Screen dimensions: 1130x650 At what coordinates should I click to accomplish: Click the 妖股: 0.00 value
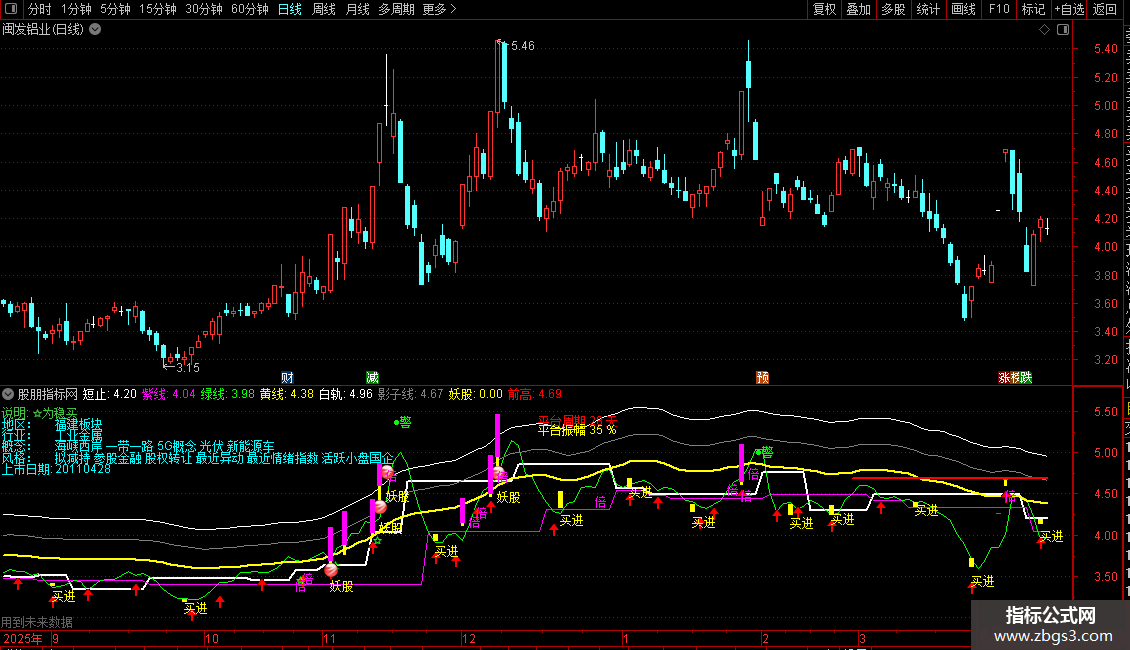pyautogui.click(x=476, y=394)
